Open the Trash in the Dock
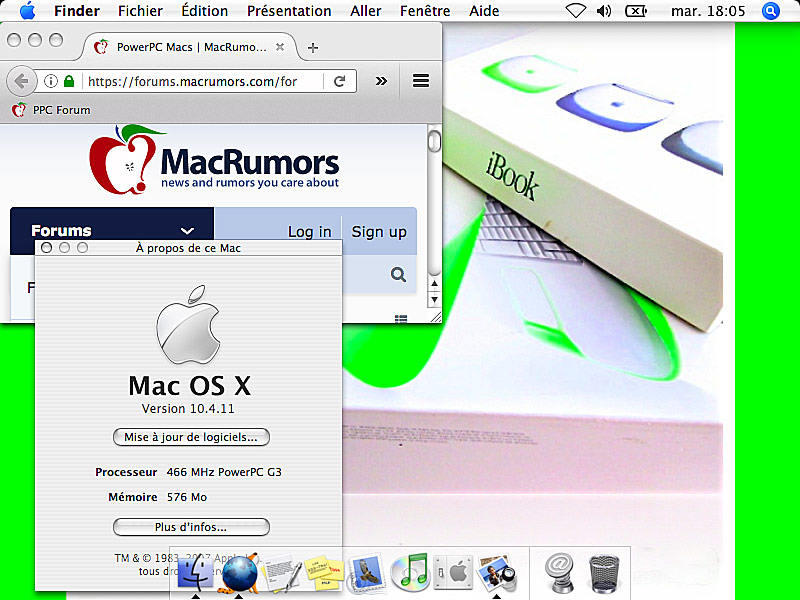Image resolution: width=800 pixels, height=600 pixels. tap(604, 573)
